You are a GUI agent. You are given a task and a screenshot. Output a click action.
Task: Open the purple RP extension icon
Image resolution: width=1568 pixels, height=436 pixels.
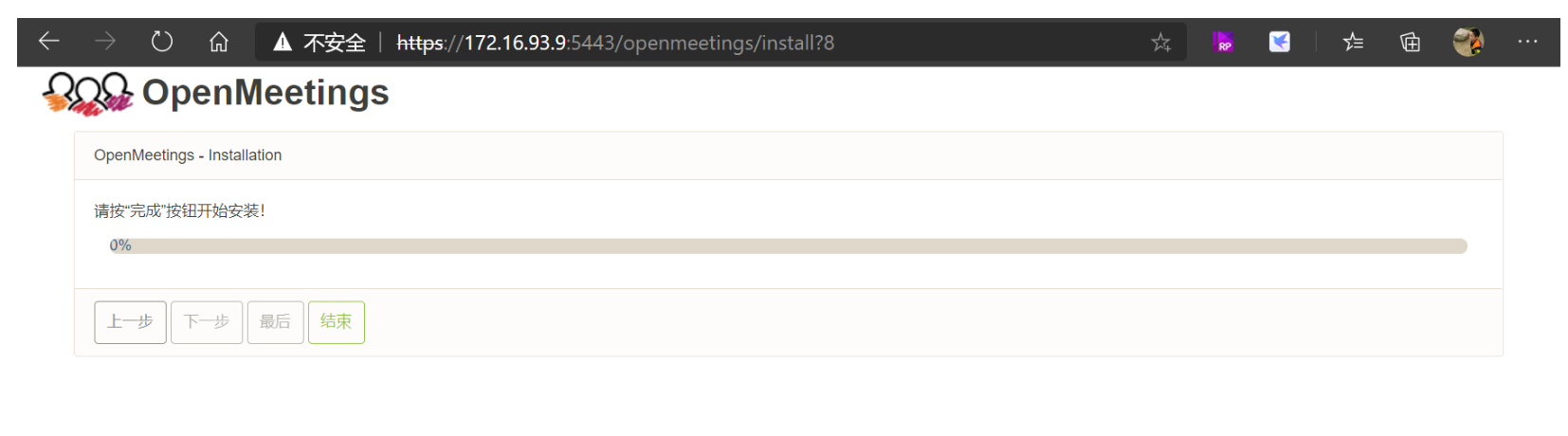(x=1224, y=42)
